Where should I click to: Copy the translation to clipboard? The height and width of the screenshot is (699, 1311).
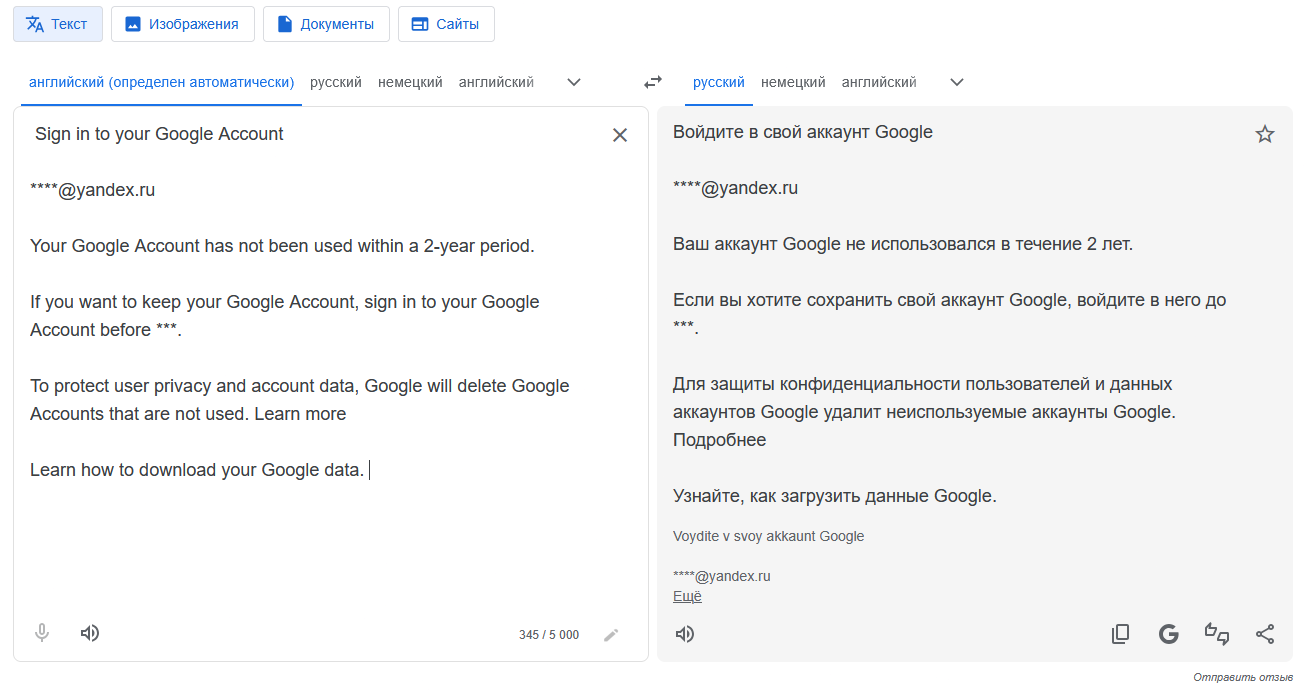1120,634
